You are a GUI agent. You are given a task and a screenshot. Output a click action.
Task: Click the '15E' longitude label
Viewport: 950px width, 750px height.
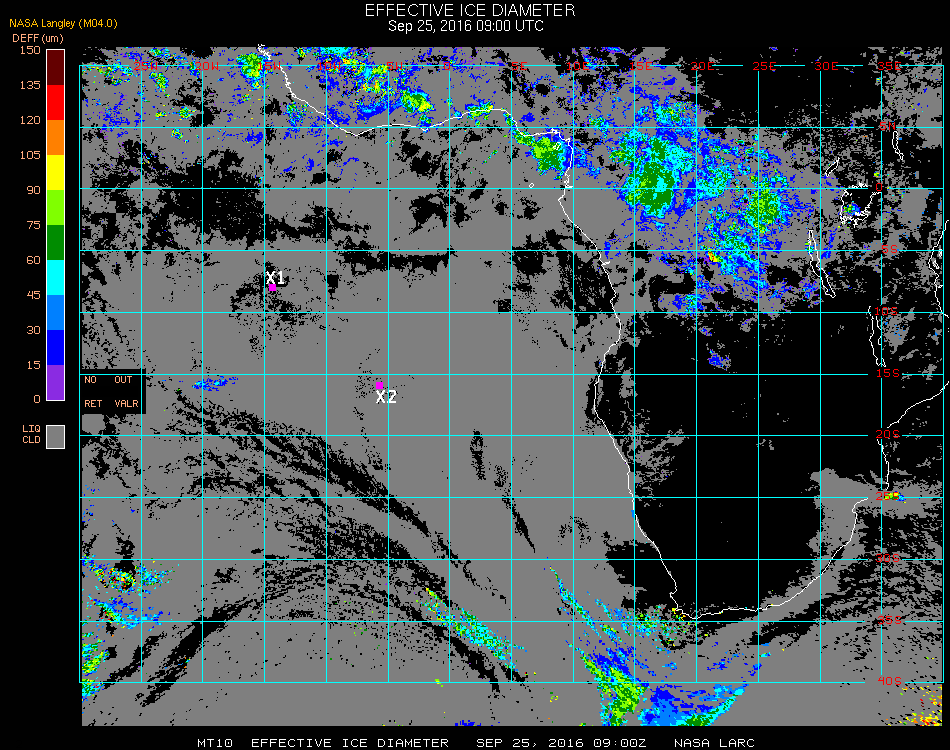coord(640,66)
